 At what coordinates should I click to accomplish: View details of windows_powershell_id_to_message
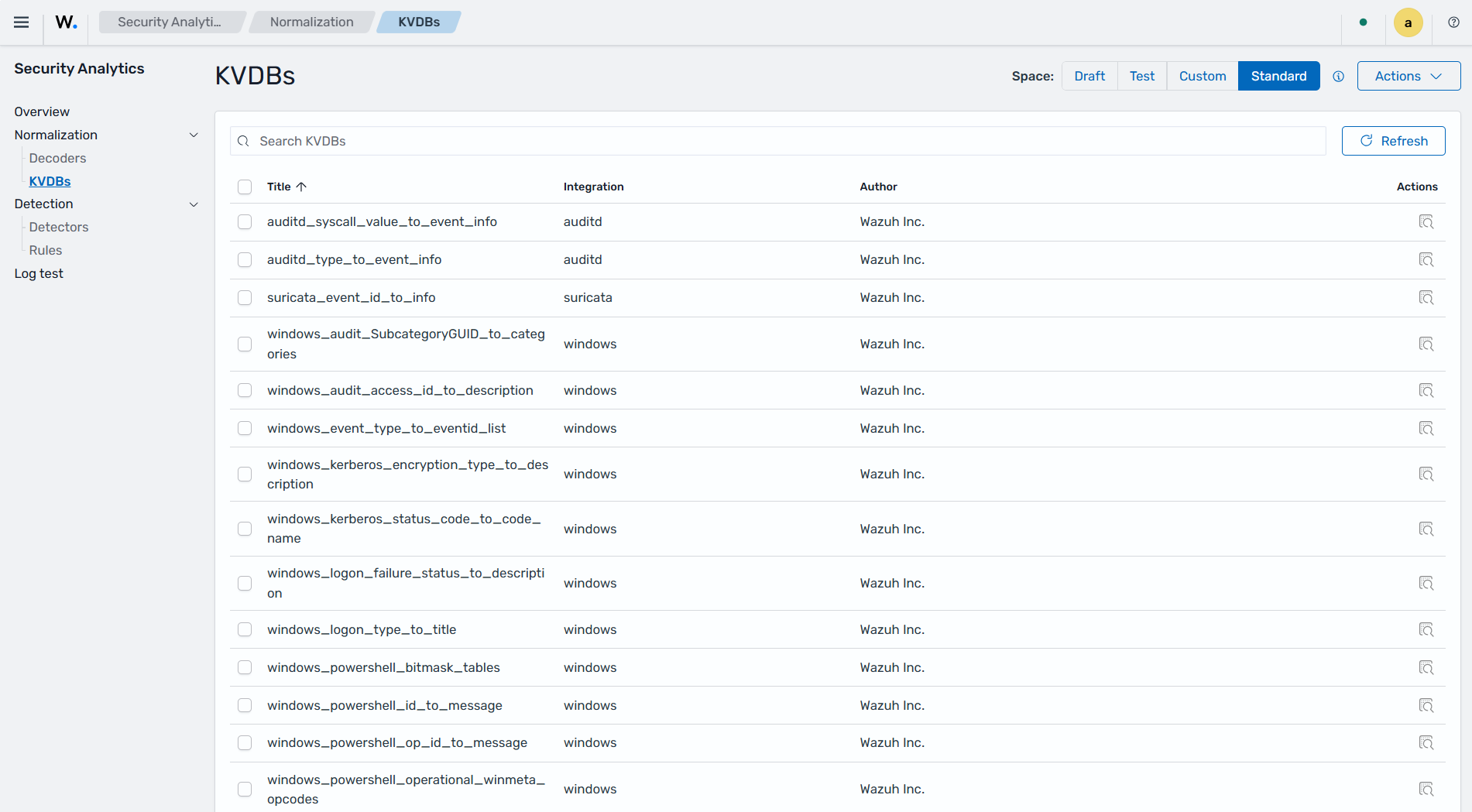tap(1426, 705)
